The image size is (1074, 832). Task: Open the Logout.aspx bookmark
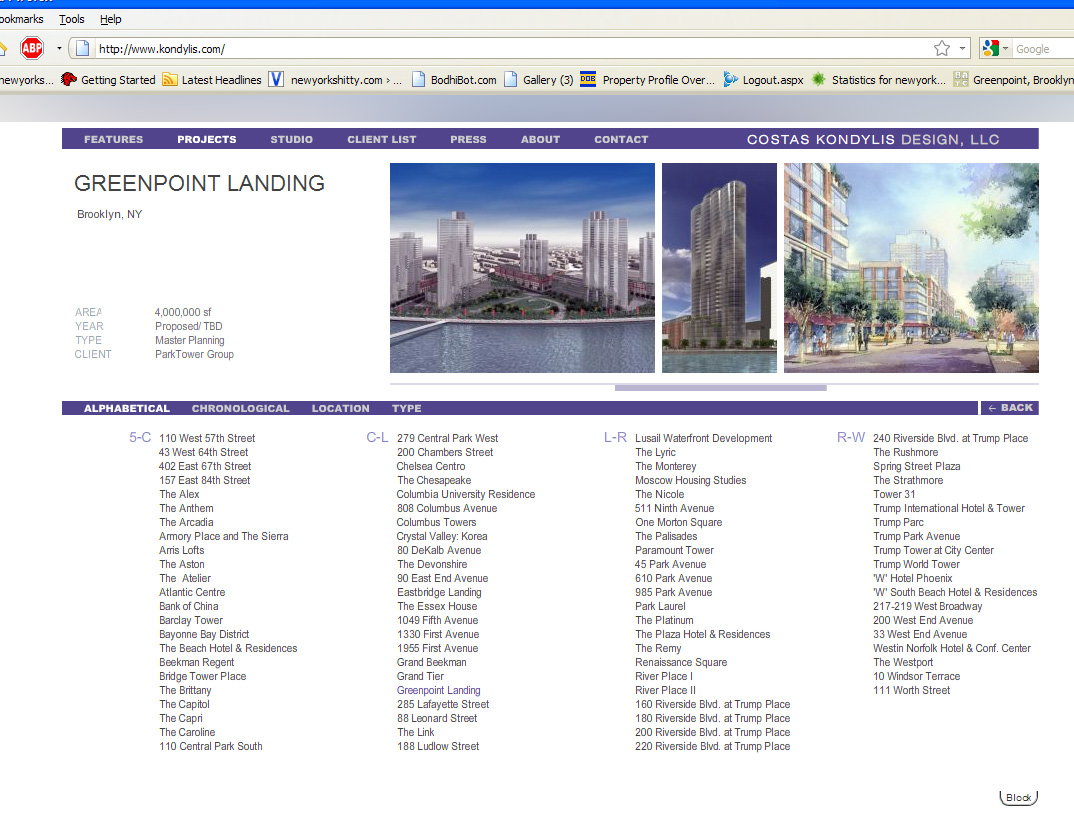[762, 80]
